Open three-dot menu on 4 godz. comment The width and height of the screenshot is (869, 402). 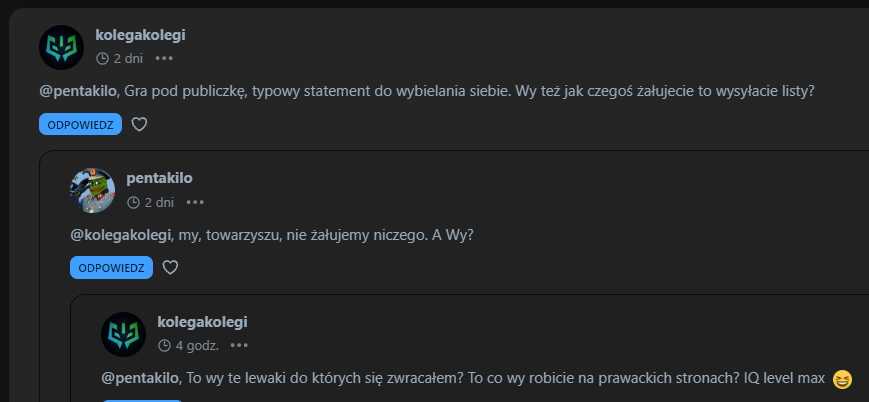point(239,345)
